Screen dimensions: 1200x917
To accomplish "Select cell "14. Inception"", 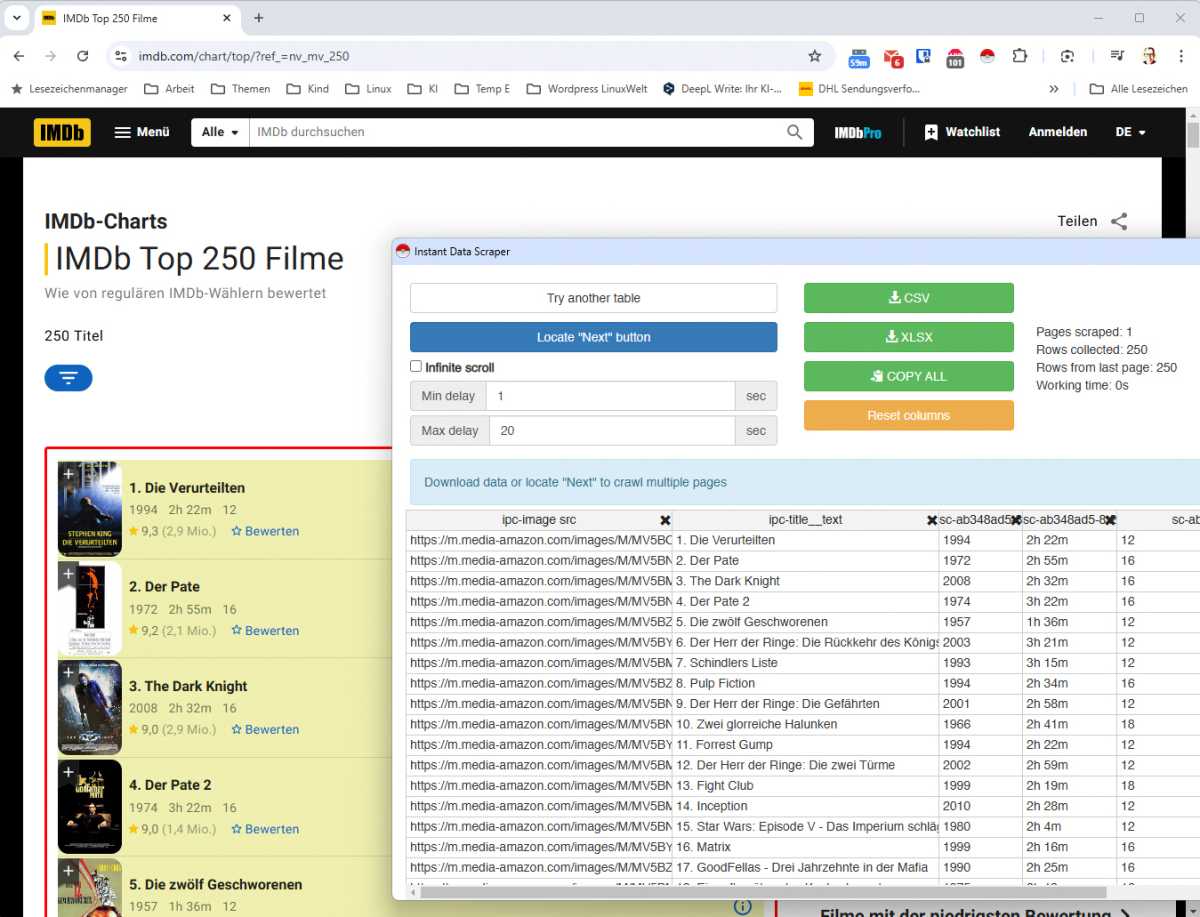I will click(806, 806).
